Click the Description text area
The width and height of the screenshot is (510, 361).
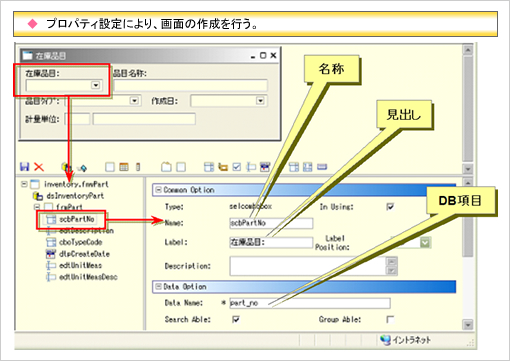[308, 266]
